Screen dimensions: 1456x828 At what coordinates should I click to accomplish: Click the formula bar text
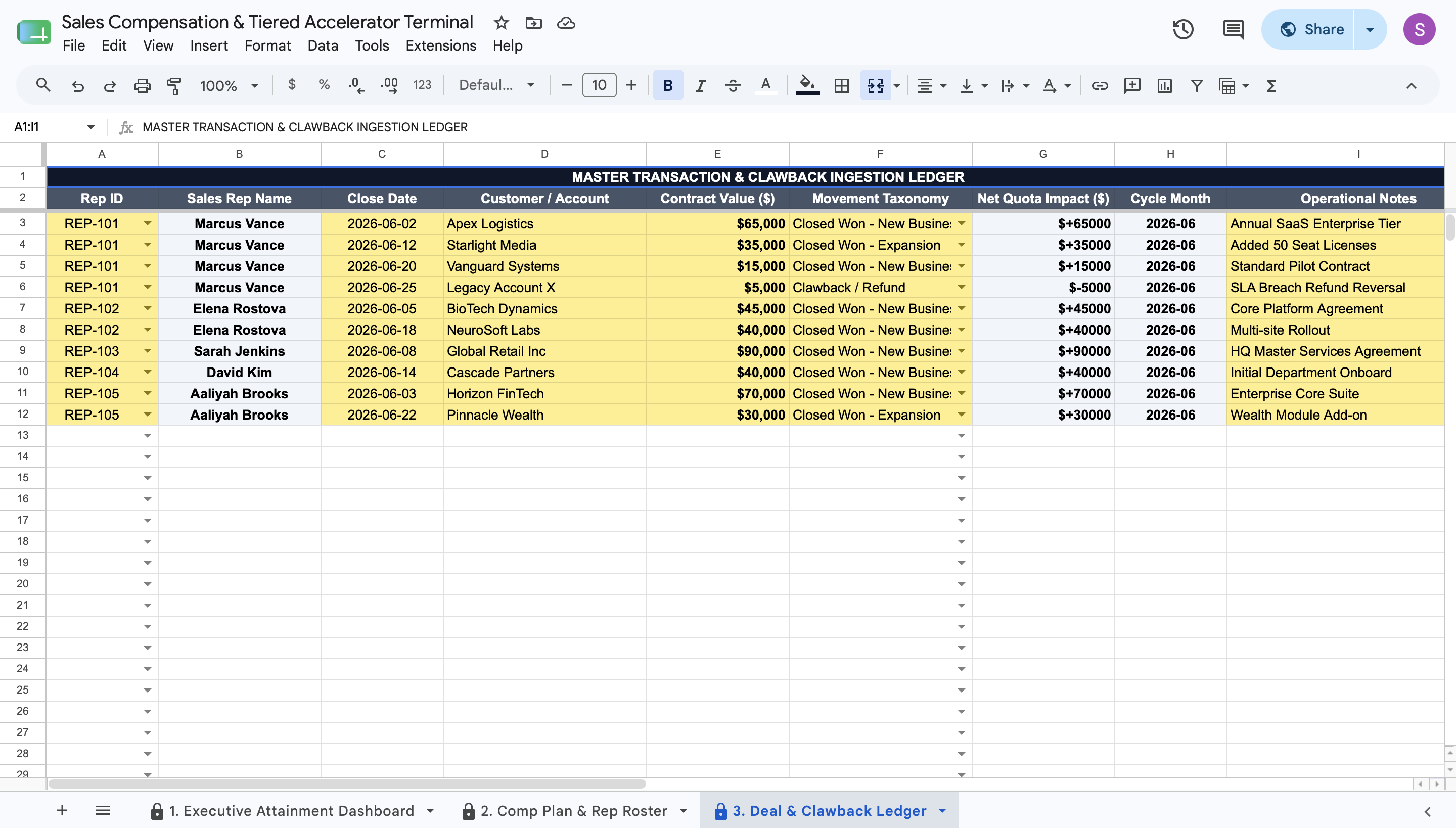click(x=305, y=127)
